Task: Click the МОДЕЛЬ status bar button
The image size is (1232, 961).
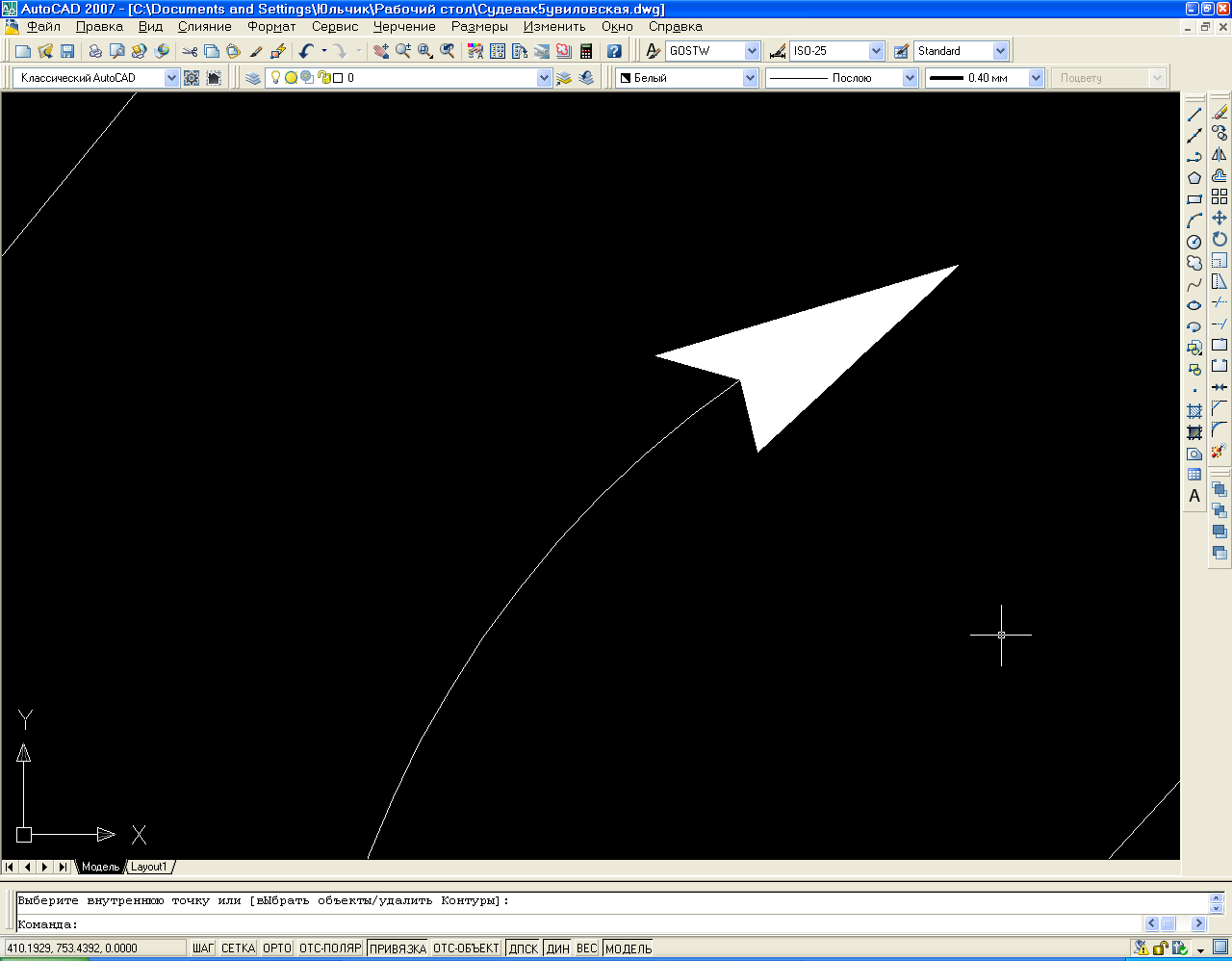Action: click(x=629, y=948)
